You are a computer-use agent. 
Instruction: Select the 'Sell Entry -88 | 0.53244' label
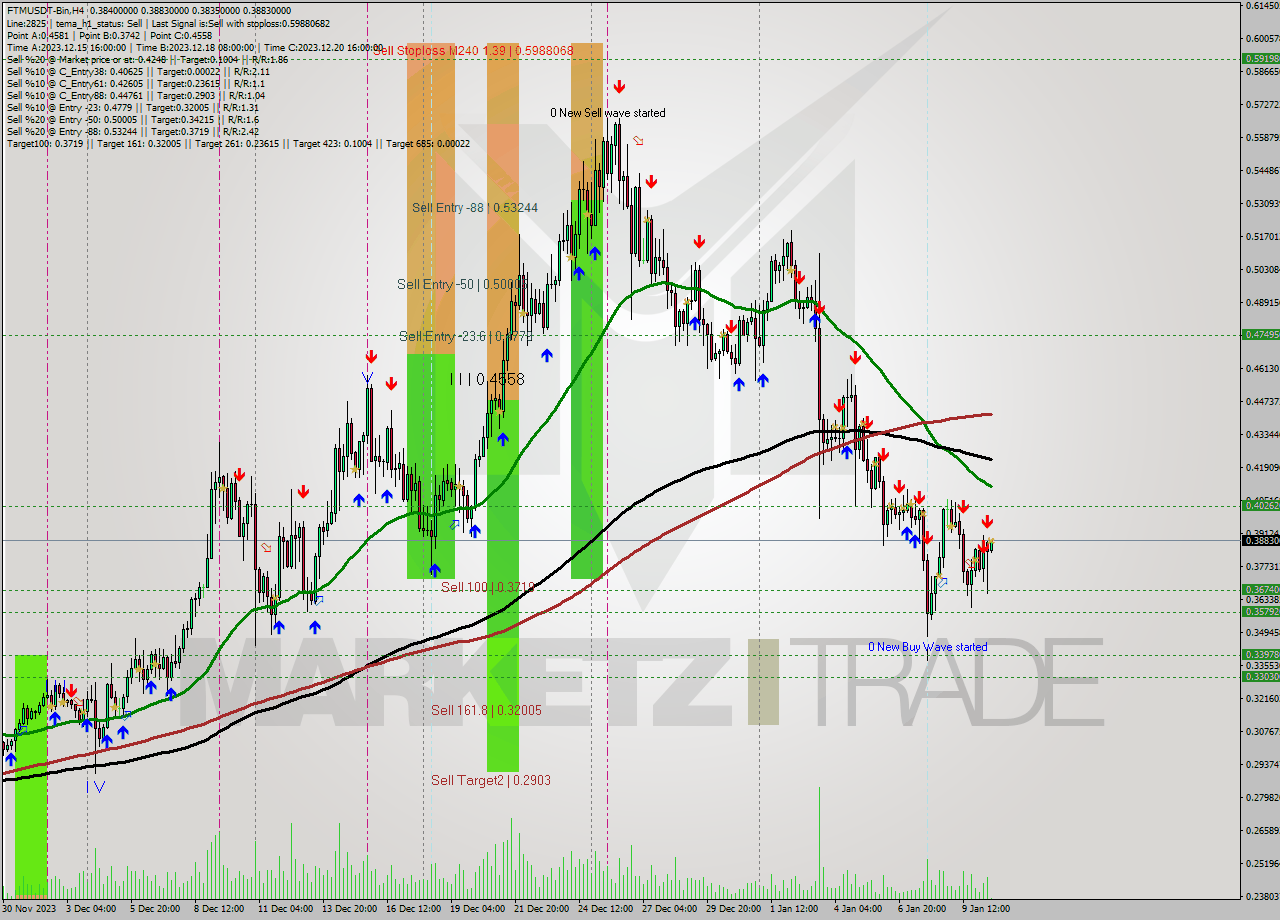[x=475, y=207]
